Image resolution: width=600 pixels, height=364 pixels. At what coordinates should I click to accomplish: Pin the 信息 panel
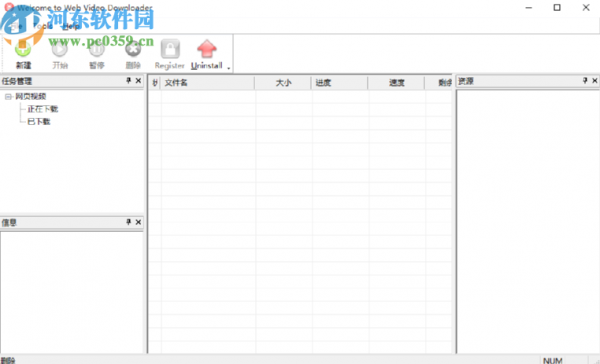pos(129,222)
